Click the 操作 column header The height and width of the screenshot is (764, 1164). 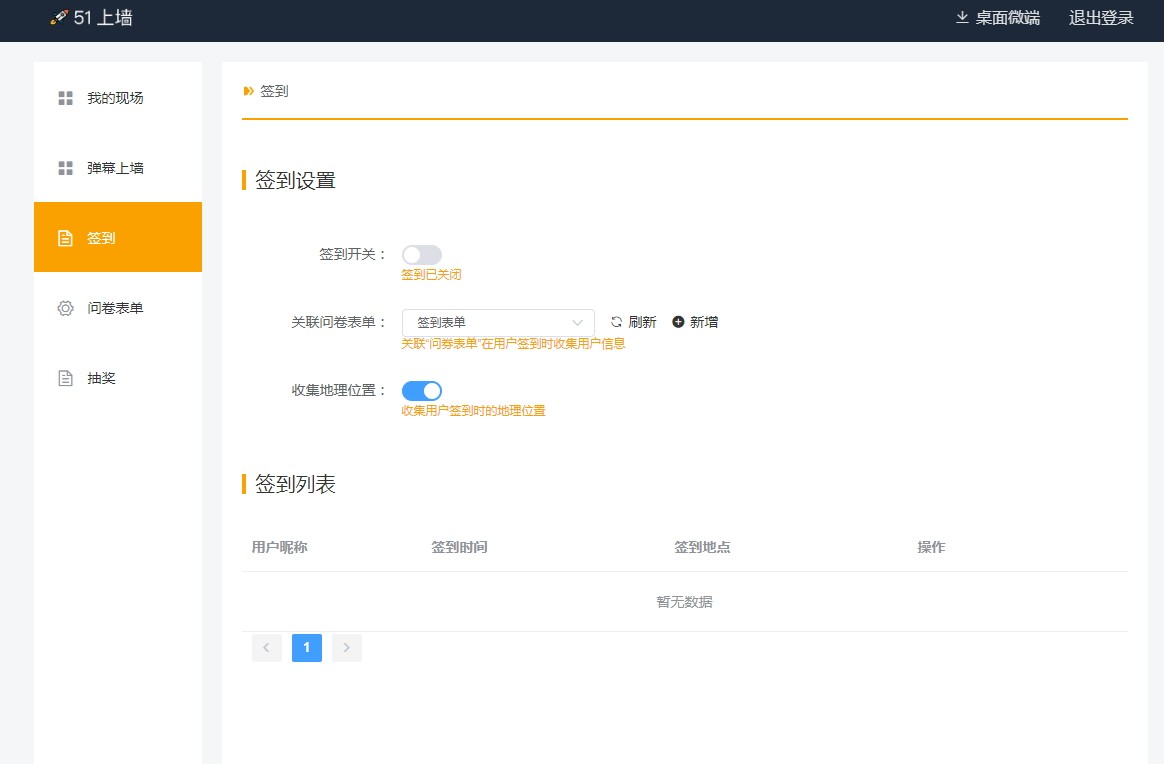[931, 547]
